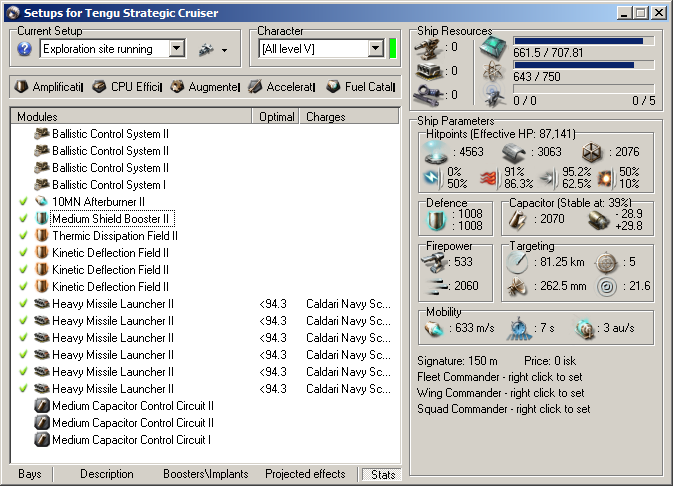
Task: Click the max velocity icon in Mobility
Action: tap(434, 329)
